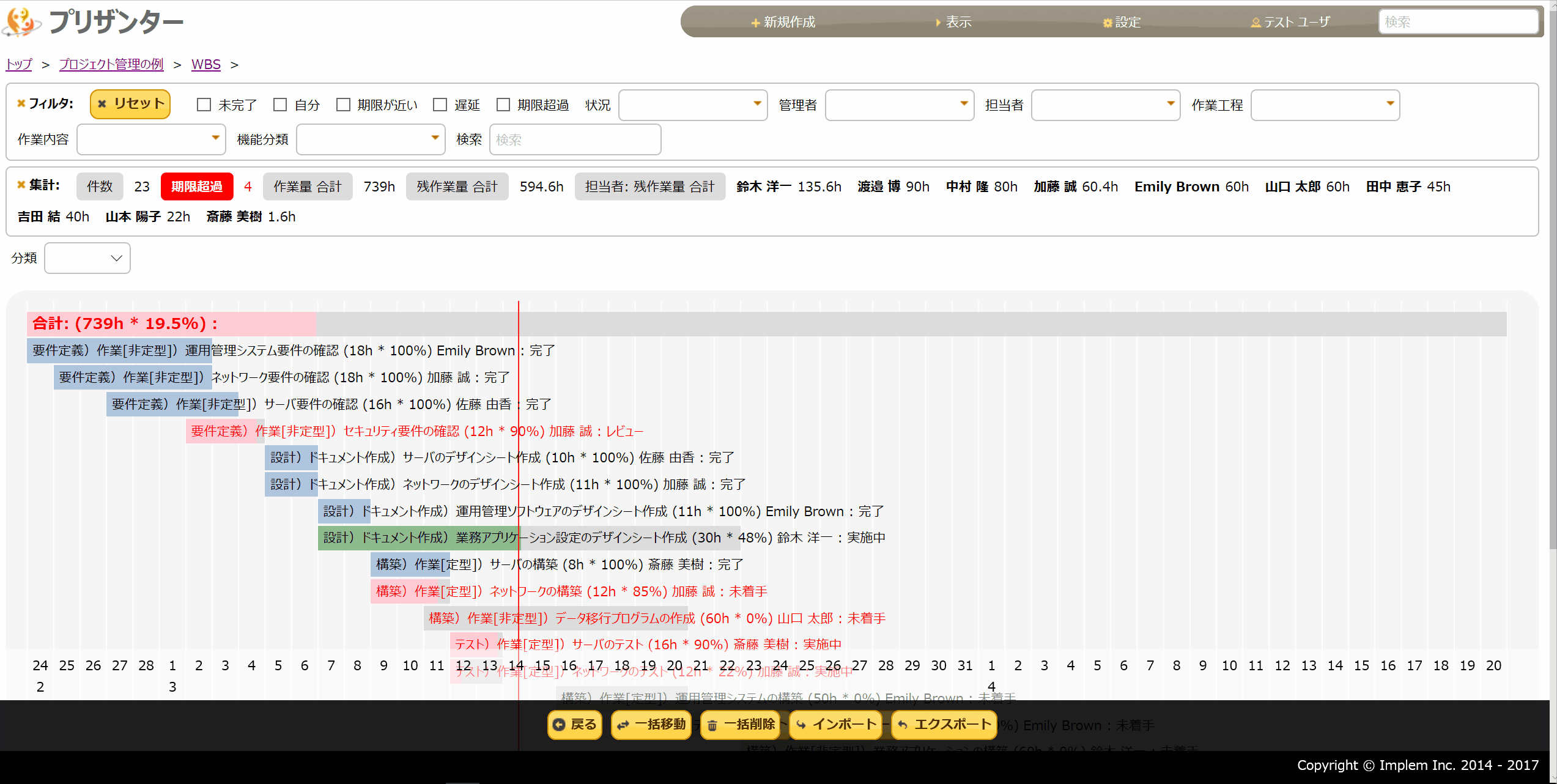Click the 合計 (739h * 19.5%) progress bar
The image size is (1557, 784).
767,324
